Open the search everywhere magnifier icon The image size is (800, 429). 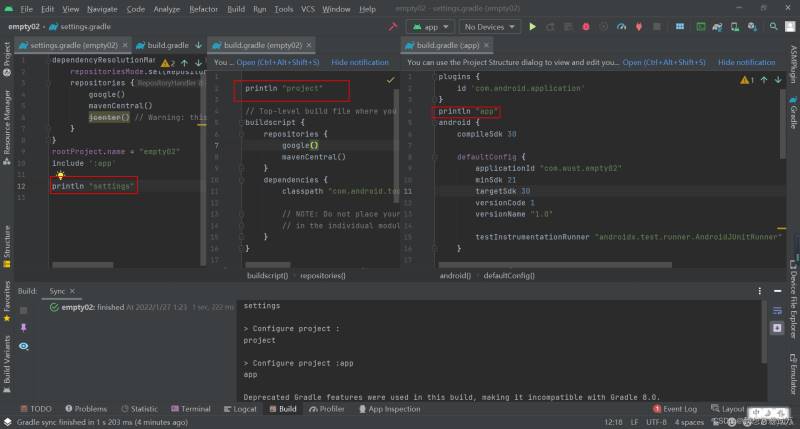[773, 27]
